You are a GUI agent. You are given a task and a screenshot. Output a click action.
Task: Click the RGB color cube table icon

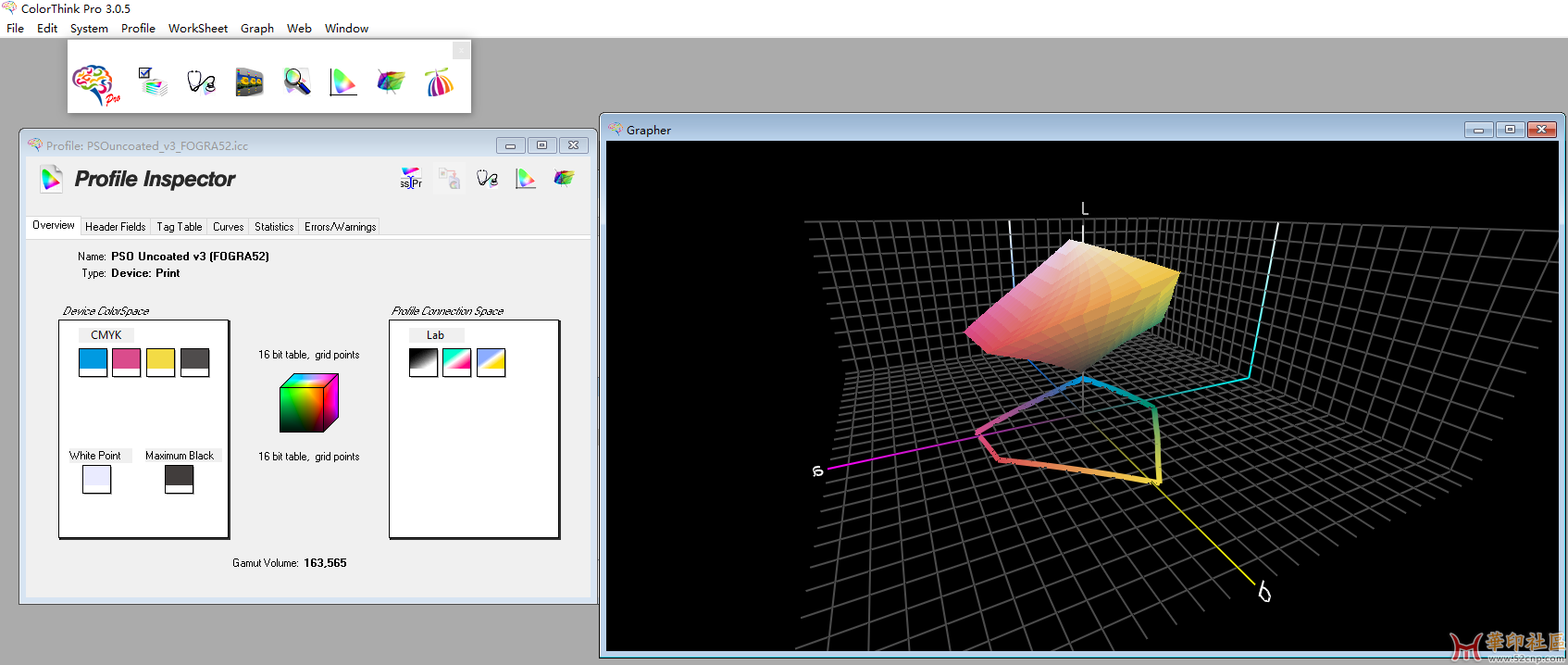(309, 403)
